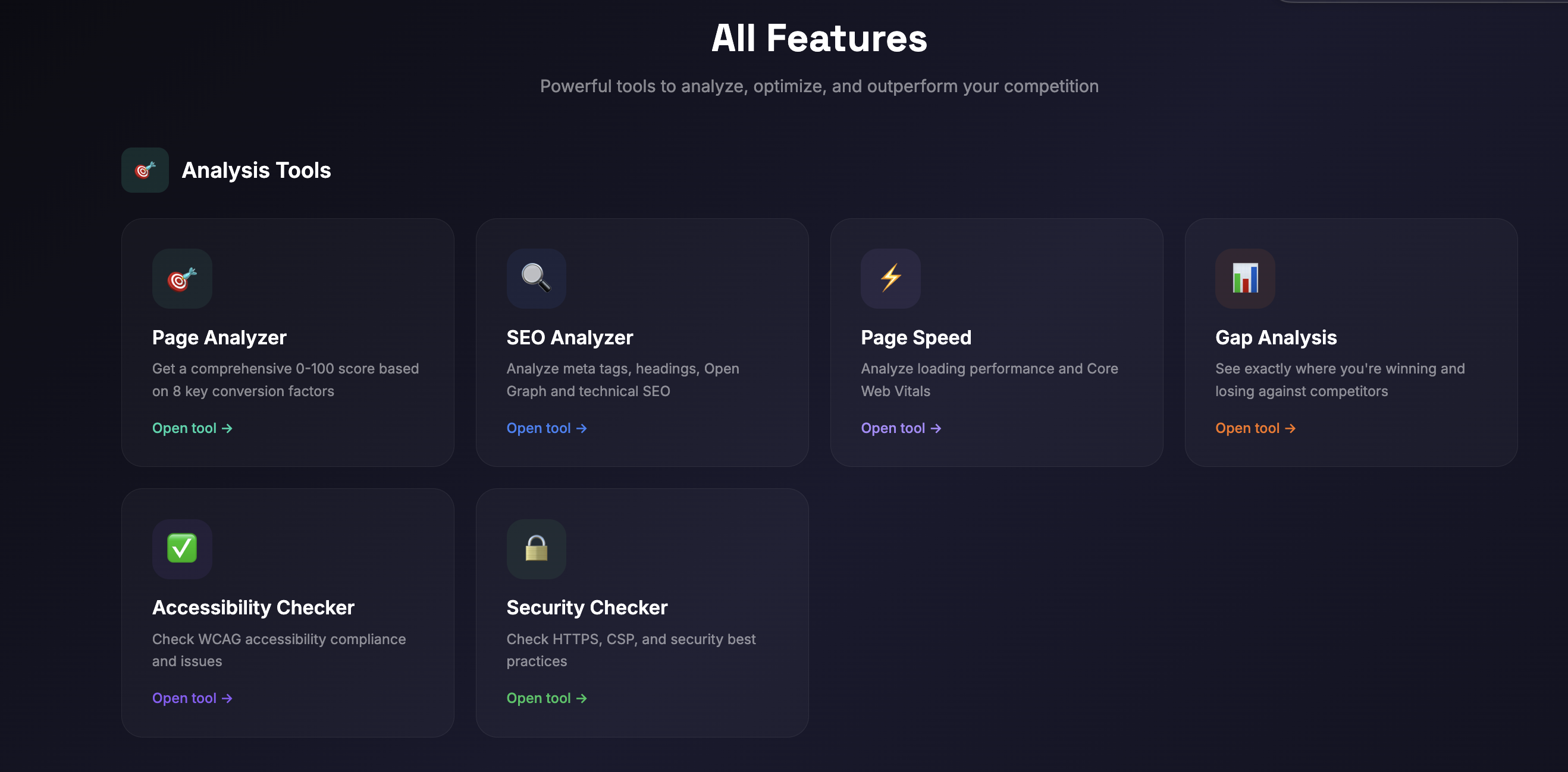Click the Analysis Tools section target icon

point(145,170)
